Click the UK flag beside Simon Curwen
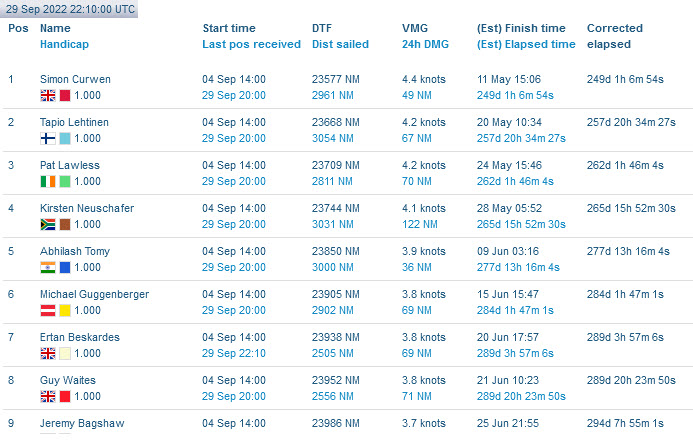 48,95
